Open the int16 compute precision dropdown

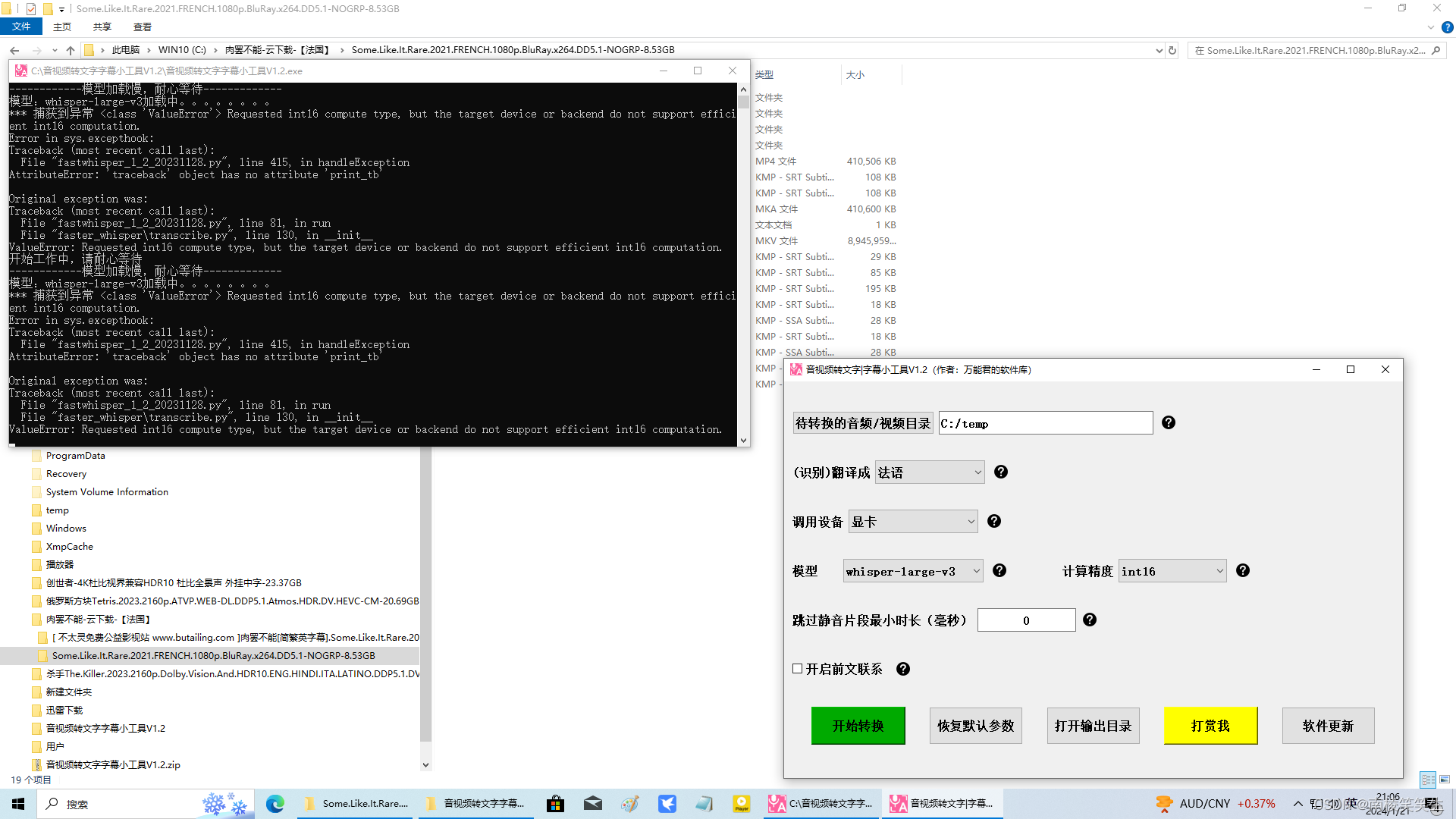click(x=1172, y=571)
